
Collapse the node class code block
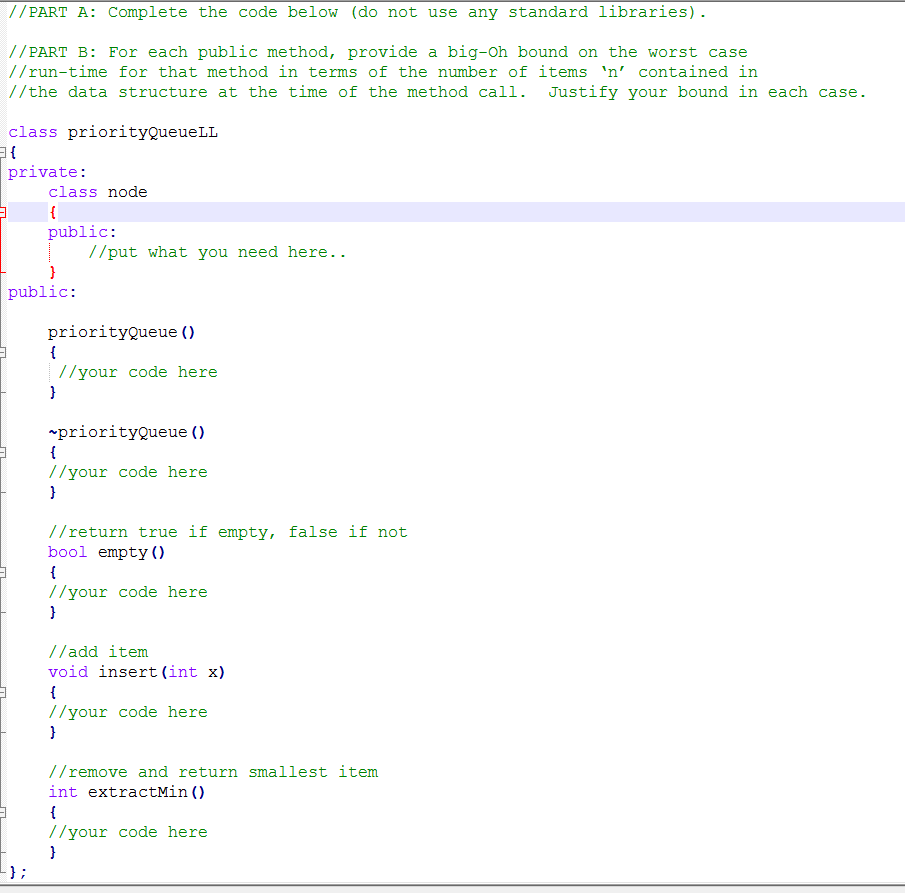[4, 211]
